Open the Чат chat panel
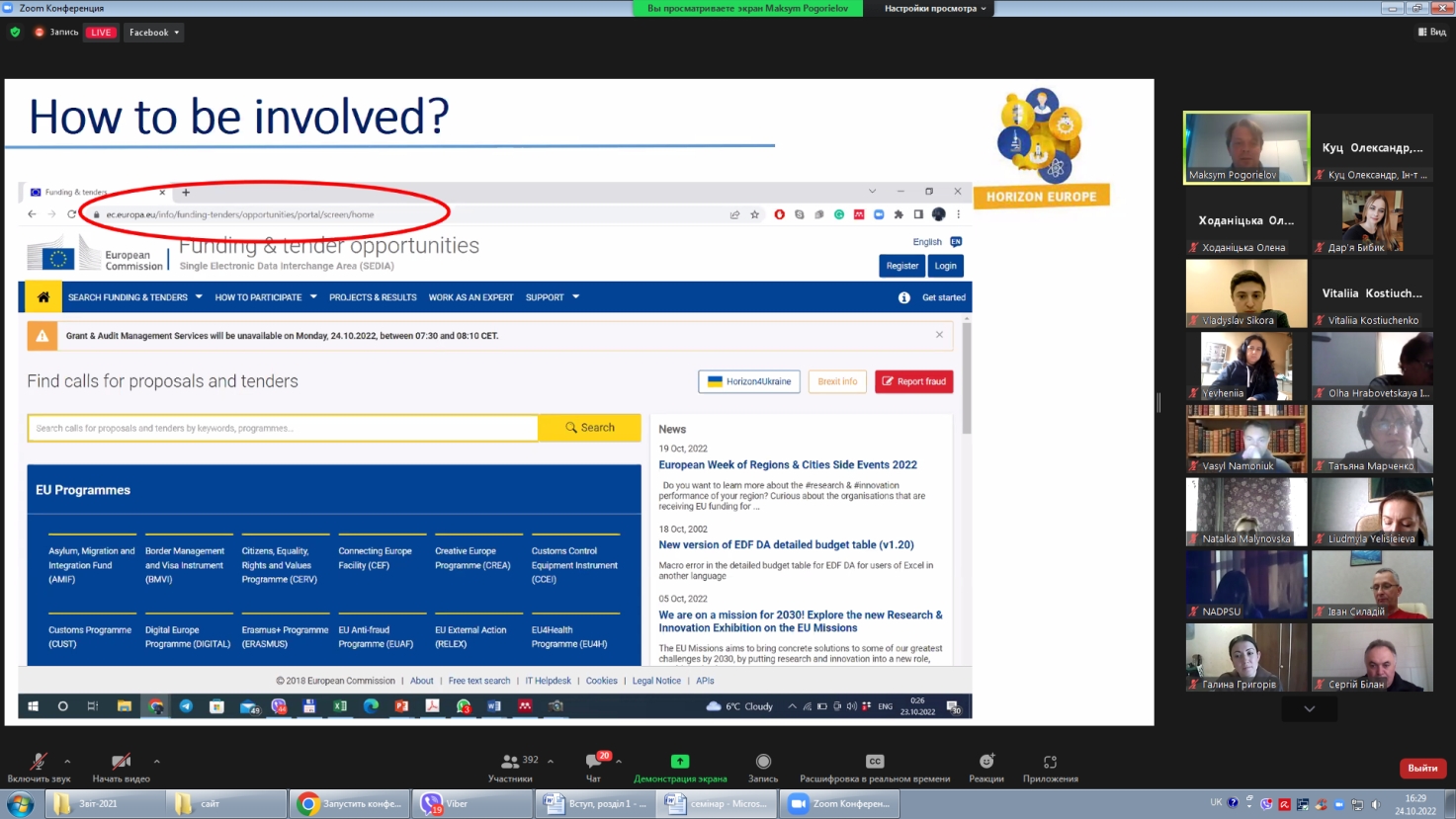1456x819 pixels. pyautogui.click(x=593, y=762)
